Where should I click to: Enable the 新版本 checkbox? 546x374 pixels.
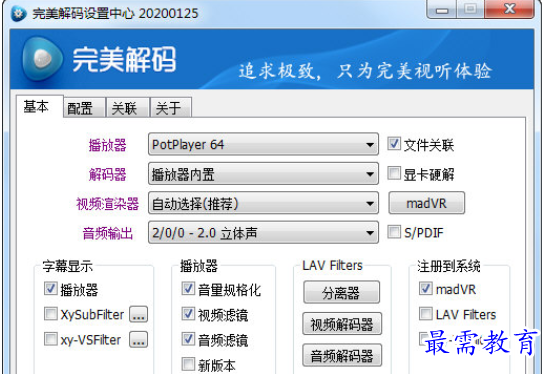pos(188,365)
